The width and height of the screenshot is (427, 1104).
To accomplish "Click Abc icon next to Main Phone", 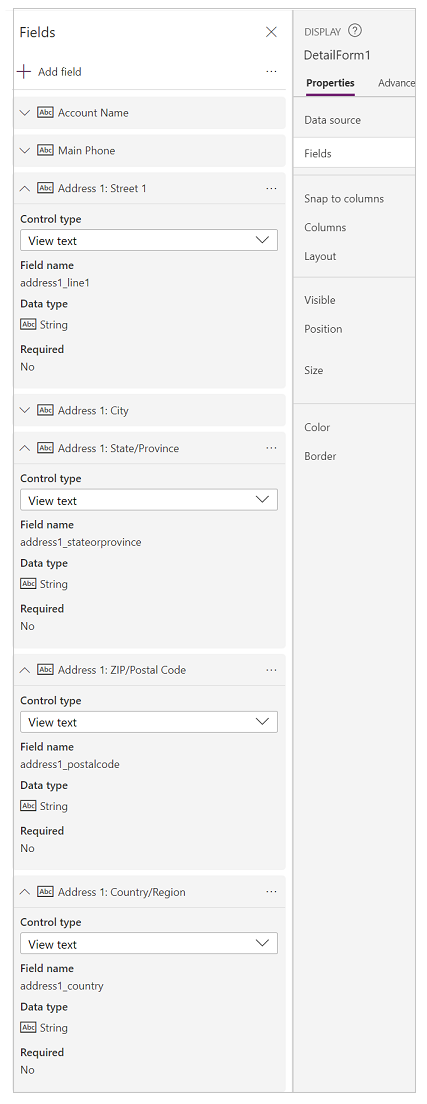I will pos(46,150).
